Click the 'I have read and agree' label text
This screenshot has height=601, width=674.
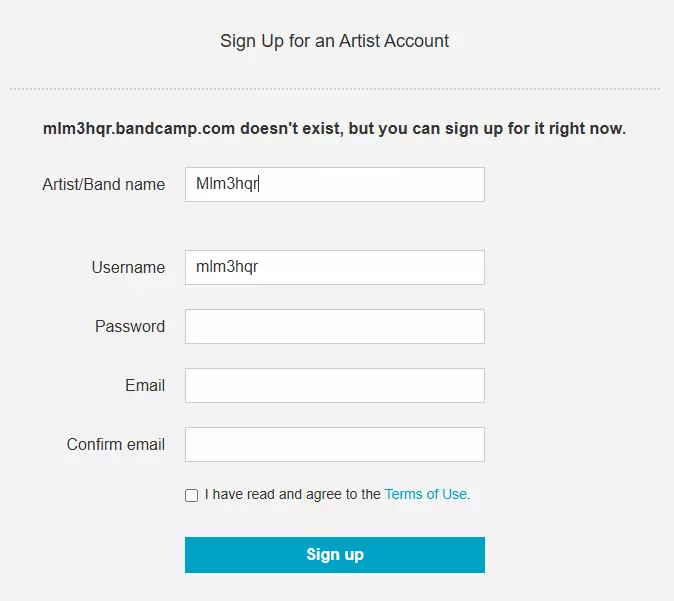tap(292, 494)
